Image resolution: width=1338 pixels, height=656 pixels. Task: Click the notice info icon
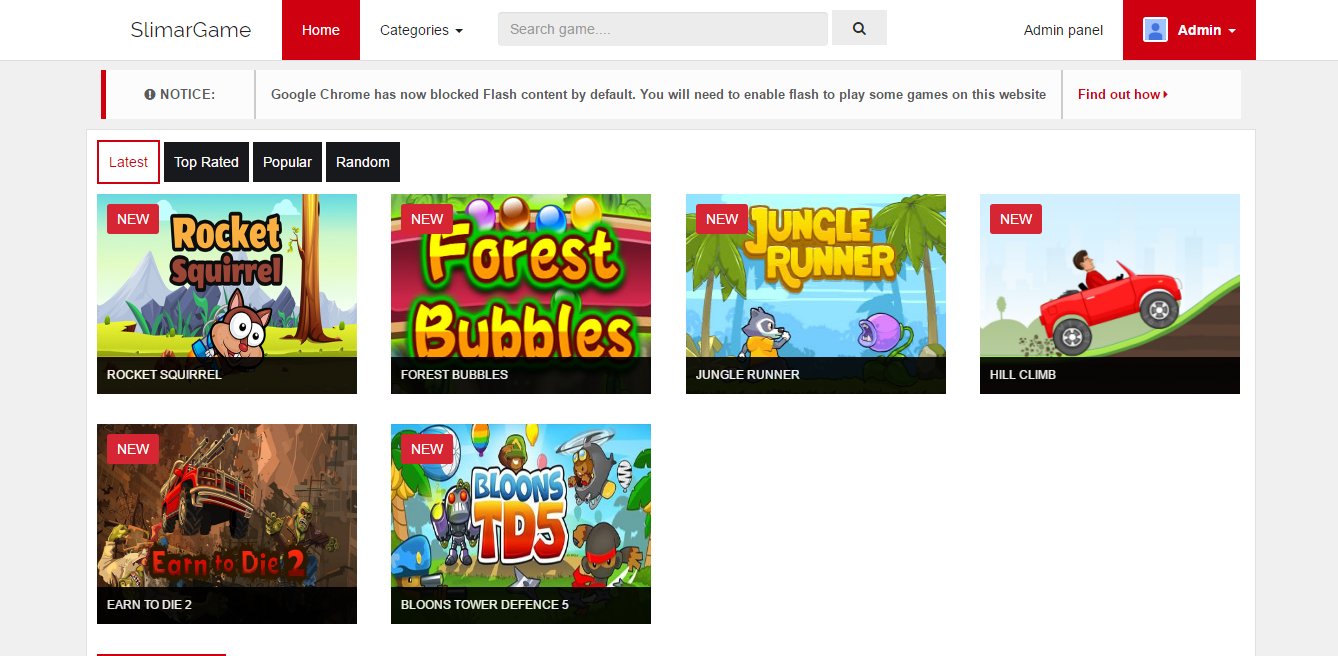[x=150, y=94]
